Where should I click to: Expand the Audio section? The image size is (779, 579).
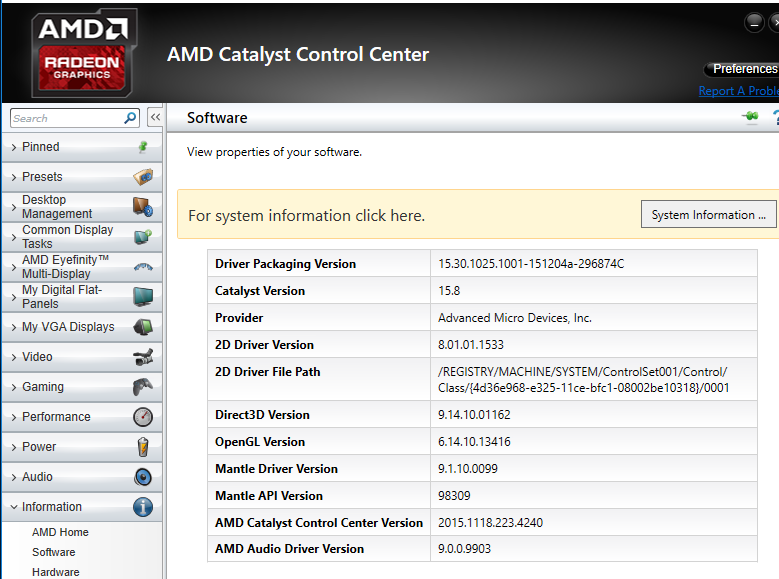[14, 477]
